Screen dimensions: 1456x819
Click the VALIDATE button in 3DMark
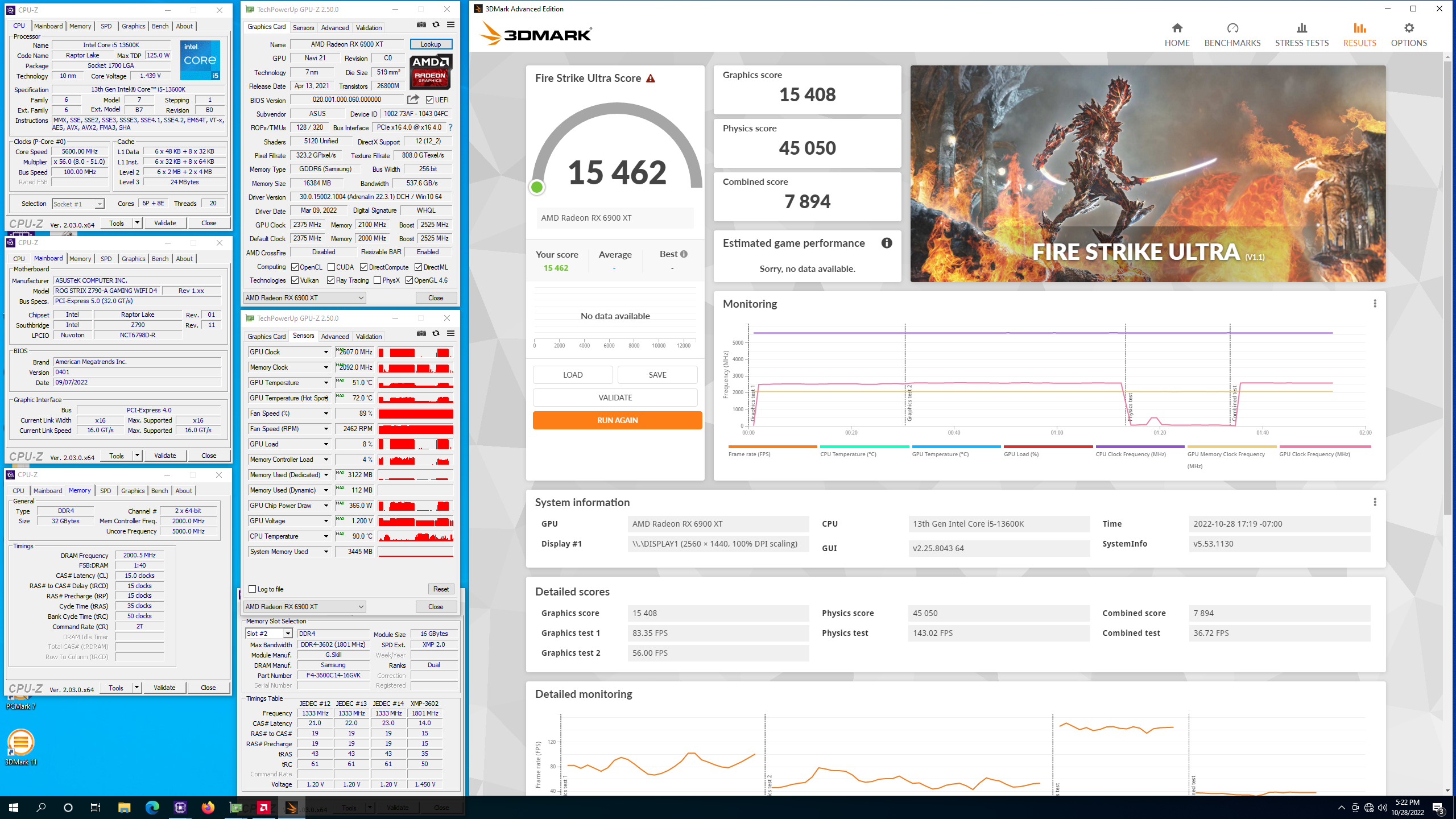click(x=615, y=398)
